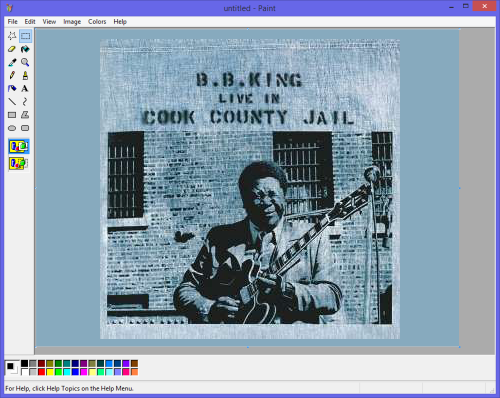Pick the white palette color
The image size is (500, 398).
click(x=25, y=372)
